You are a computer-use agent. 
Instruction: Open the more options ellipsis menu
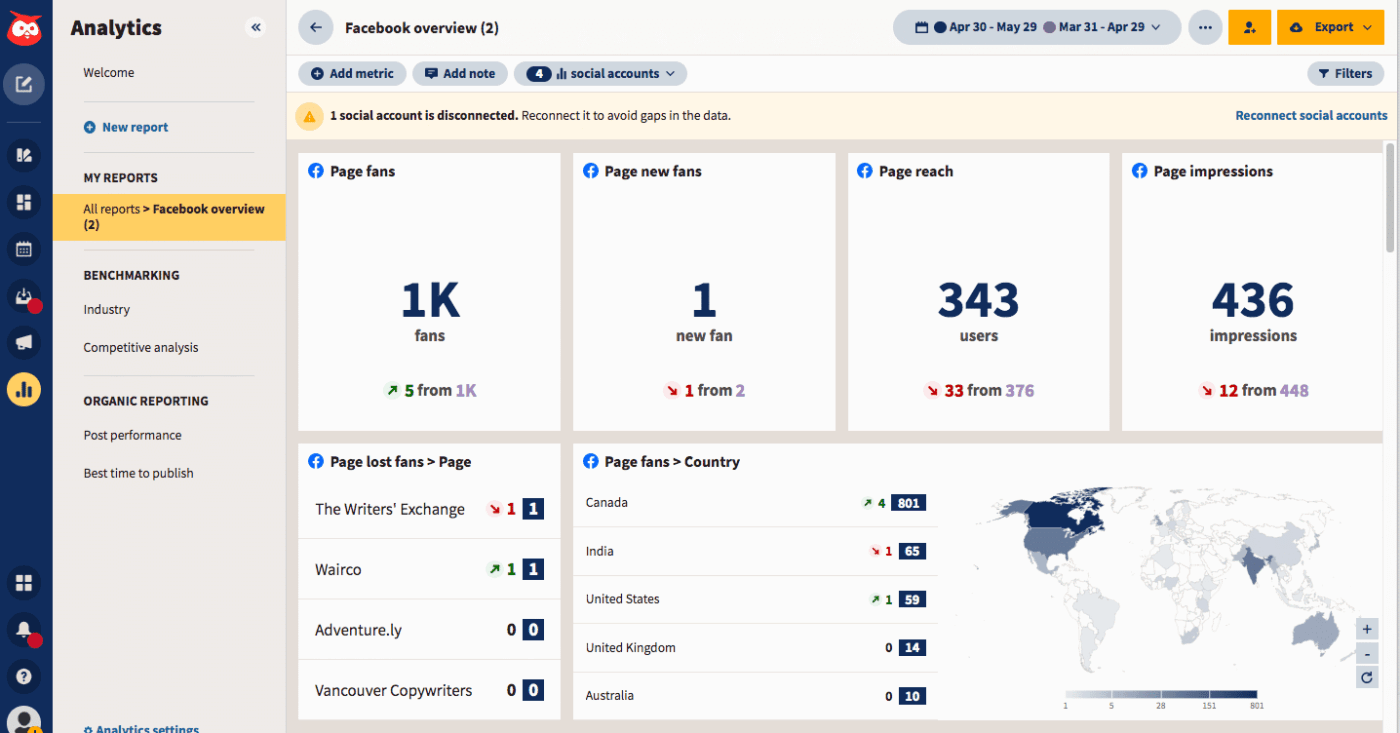point(1205,27)
